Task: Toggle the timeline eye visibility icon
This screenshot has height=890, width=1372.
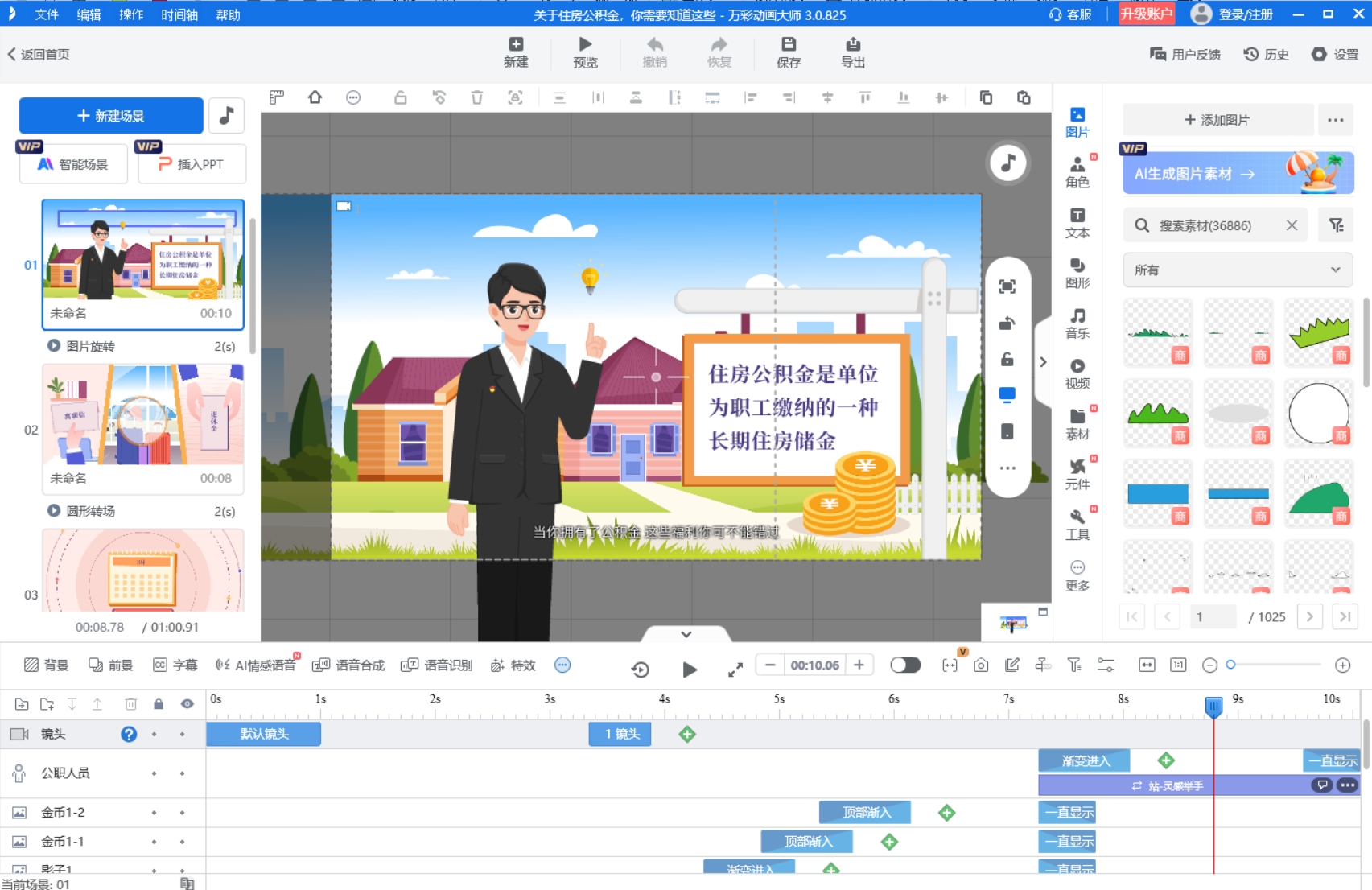Action: point(187,704)
